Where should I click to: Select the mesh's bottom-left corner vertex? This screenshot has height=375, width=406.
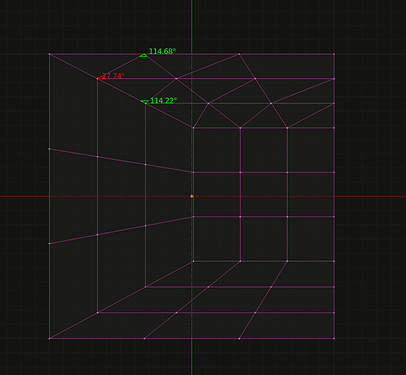[49, 339]
